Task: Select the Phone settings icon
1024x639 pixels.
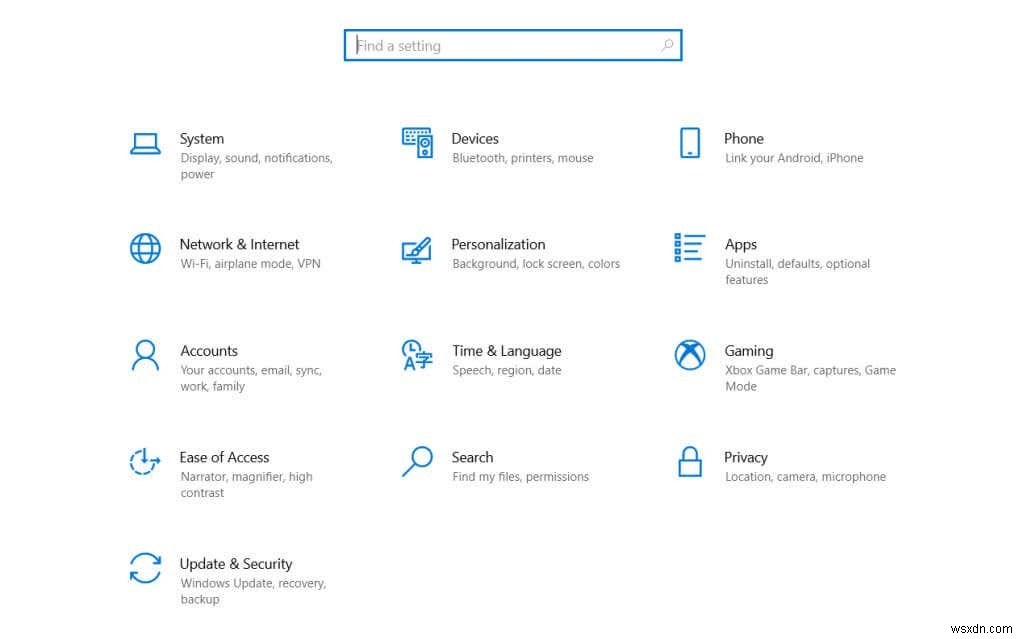Action: click(x=689, y=141)
